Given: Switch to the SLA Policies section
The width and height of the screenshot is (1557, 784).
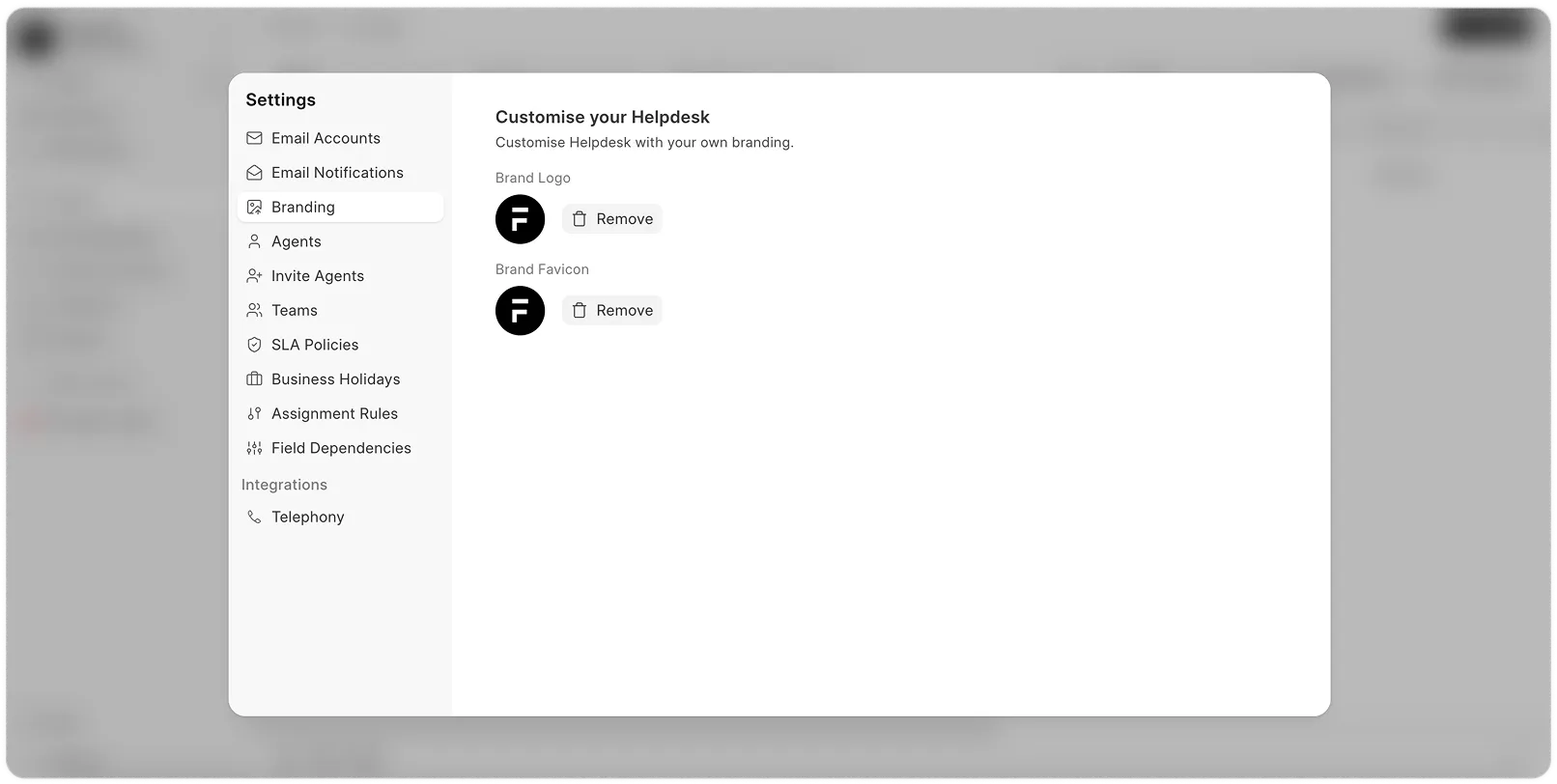Looking at the screenshot, I should [x=314, y=345].
